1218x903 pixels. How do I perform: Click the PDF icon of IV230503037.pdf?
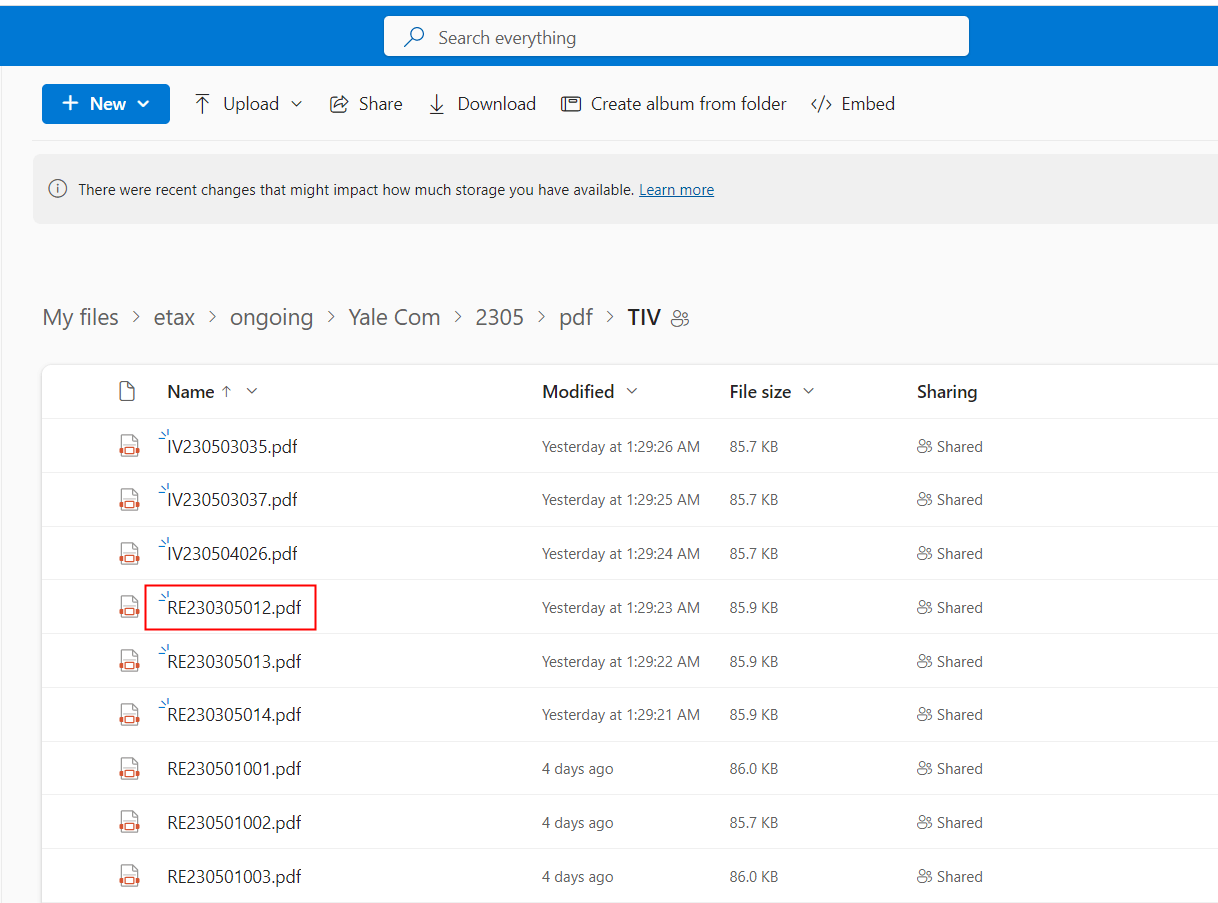pyautogui.click(x=129, y=499)
